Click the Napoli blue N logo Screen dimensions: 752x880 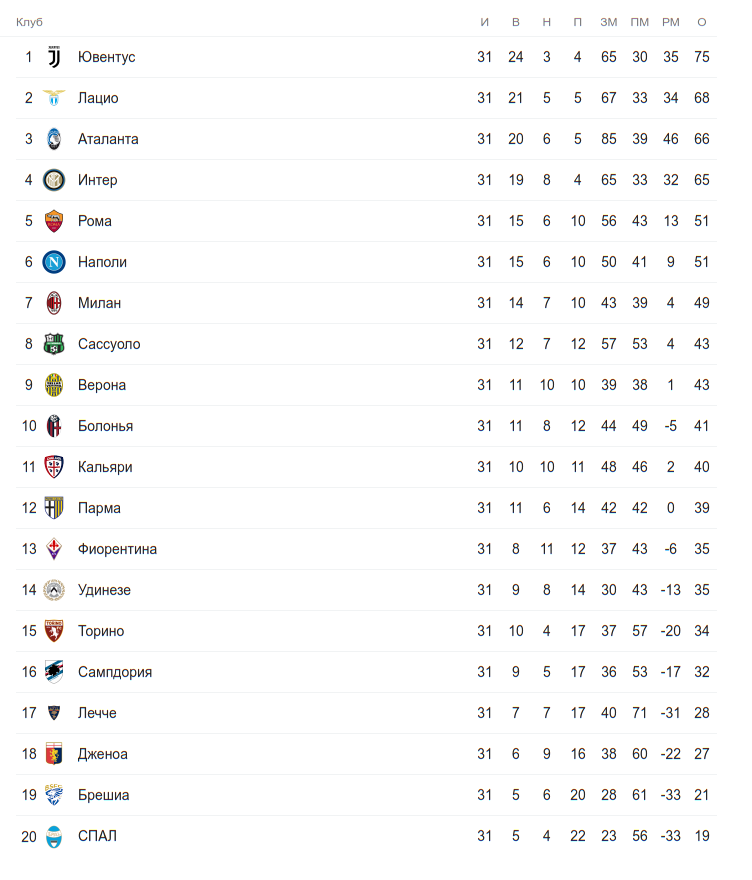[x=54, y=262]
